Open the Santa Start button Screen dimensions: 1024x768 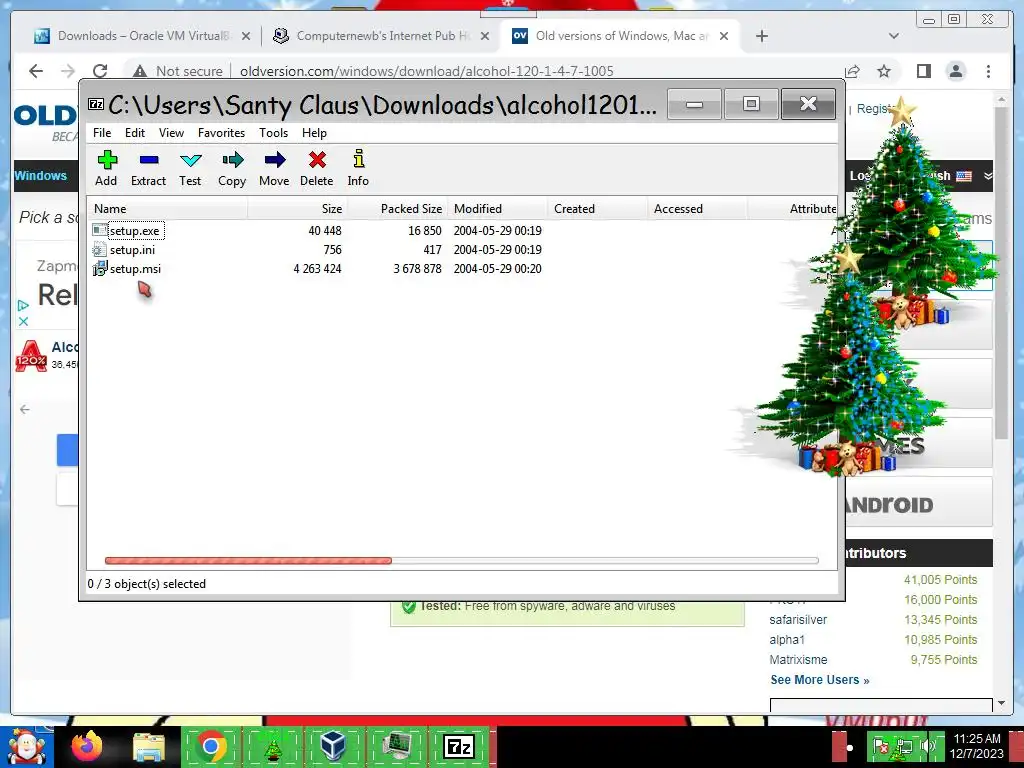[x=26, y=746]
